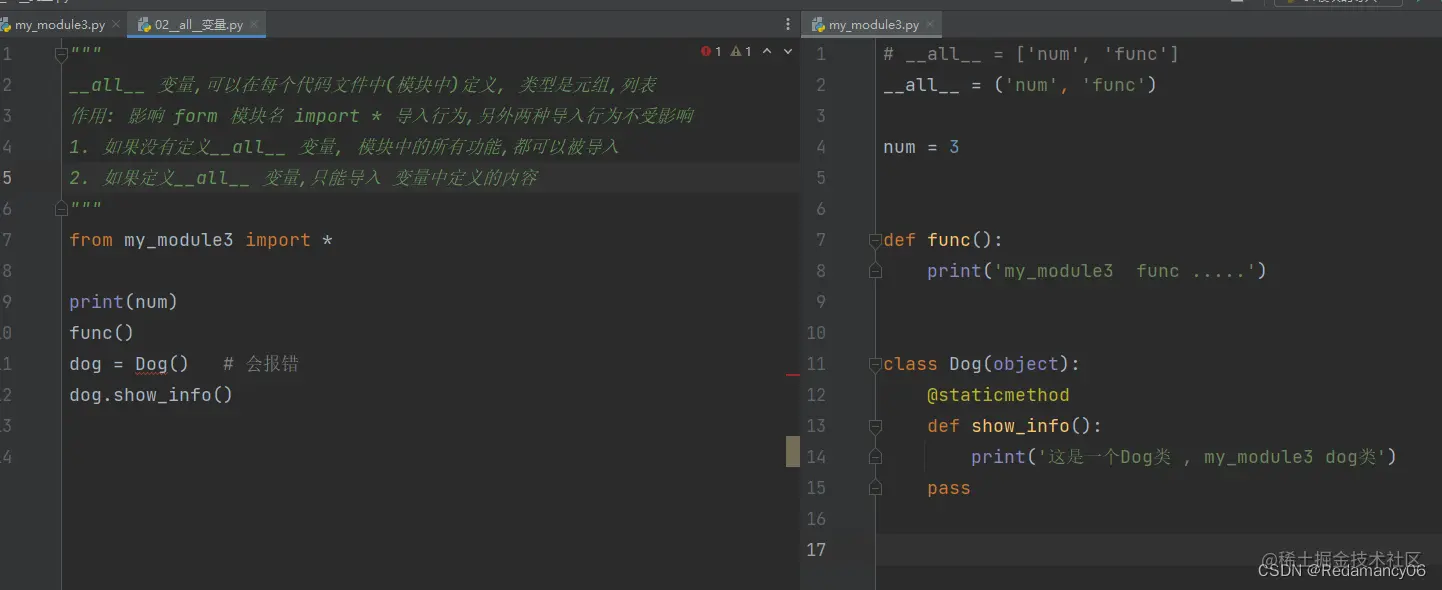Collapse the Dog class fold arrow

876,363
